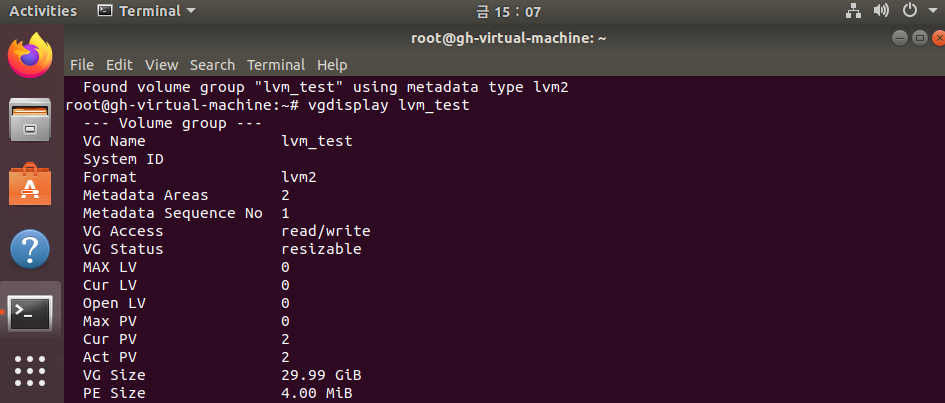The height and width of the screenshot is (403, 945).
Task: Open the Files manager dock icon
Action: 30,119
